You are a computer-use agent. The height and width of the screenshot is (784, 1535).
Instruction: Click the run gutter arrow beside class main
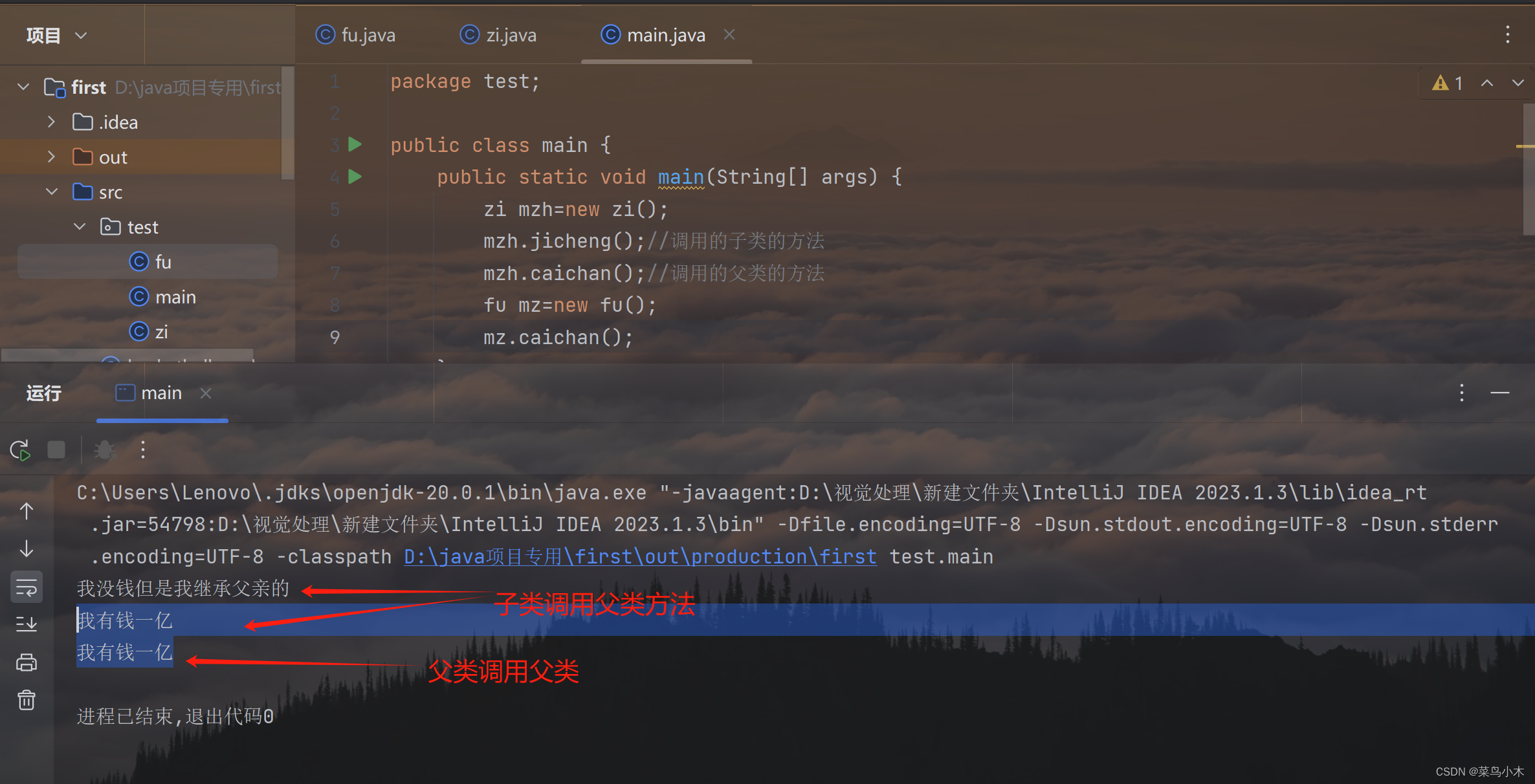[355, 144]
